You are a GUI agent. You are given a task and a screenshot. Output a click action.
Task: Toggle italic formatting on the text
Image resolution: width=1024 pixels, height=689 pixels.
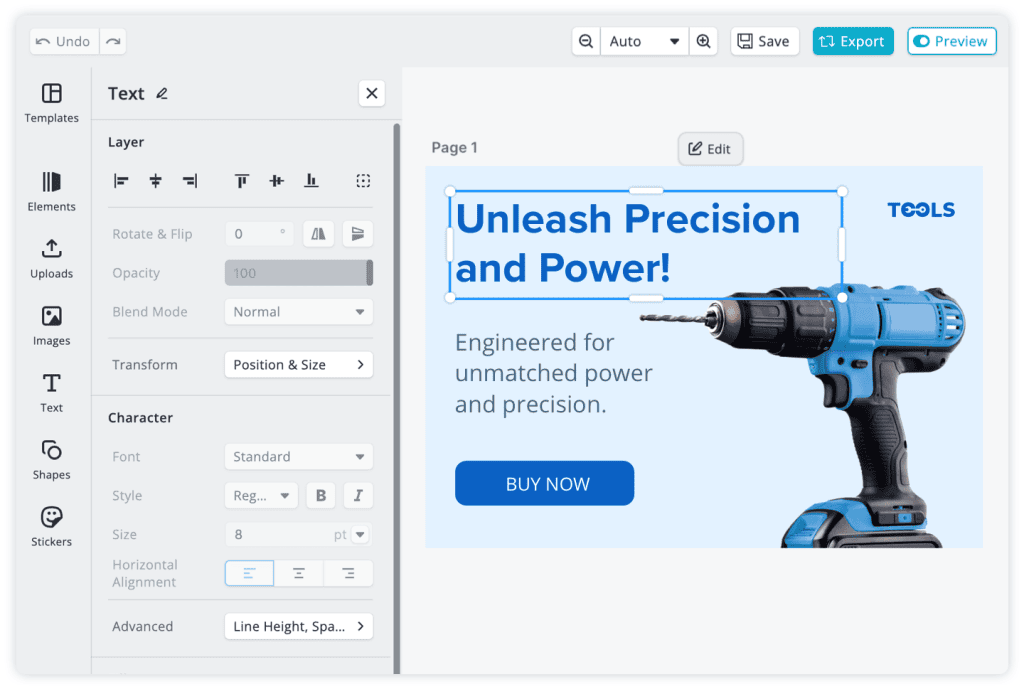(x=357, y=495)
